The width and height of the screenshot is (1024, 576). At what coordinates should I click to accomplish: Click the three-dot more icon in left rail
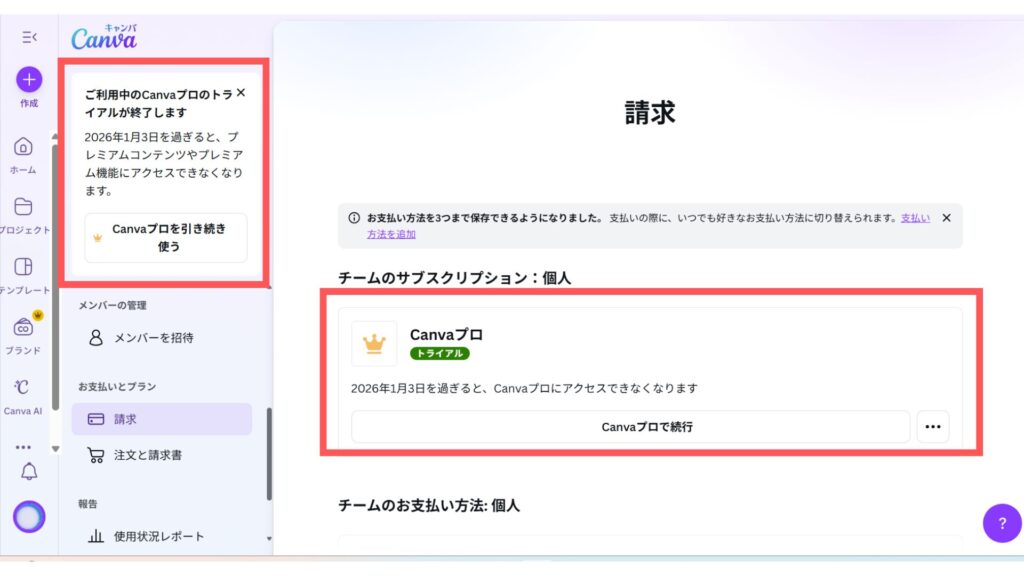pos(23,447)
